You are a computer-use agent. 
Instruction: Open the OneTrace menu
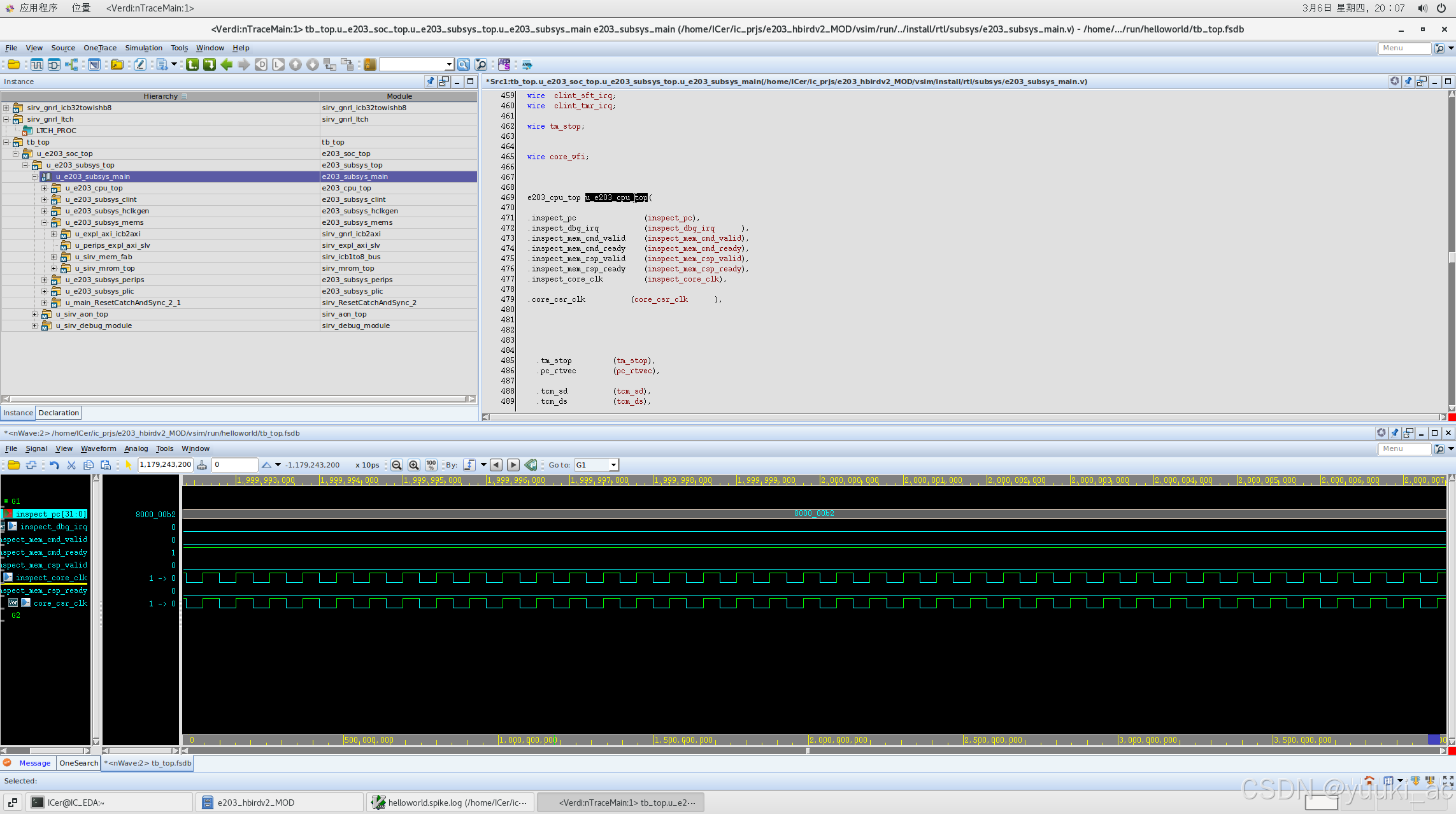tap(100, 48)
